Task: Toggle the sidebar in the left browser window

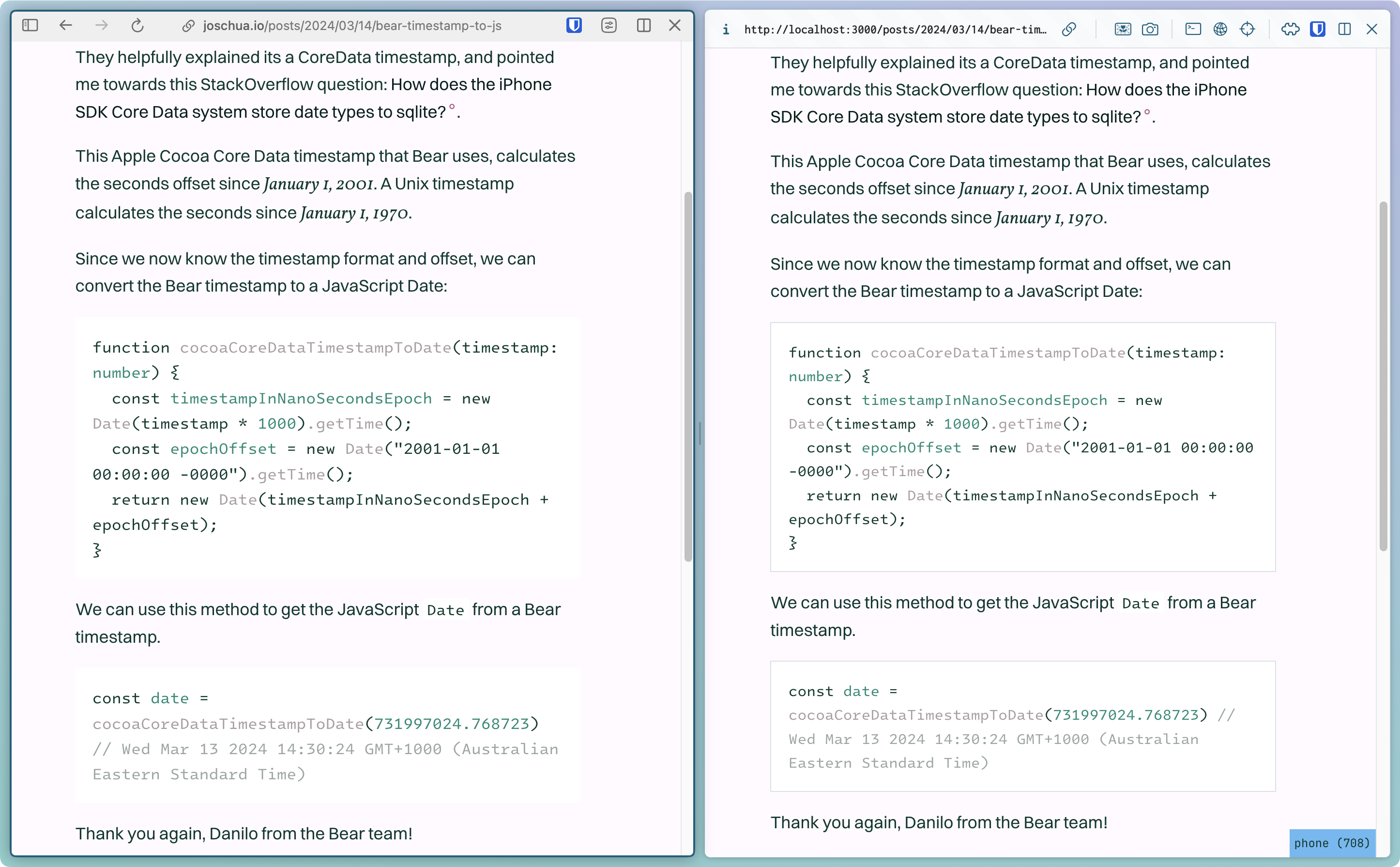Action: click(31, 25)
